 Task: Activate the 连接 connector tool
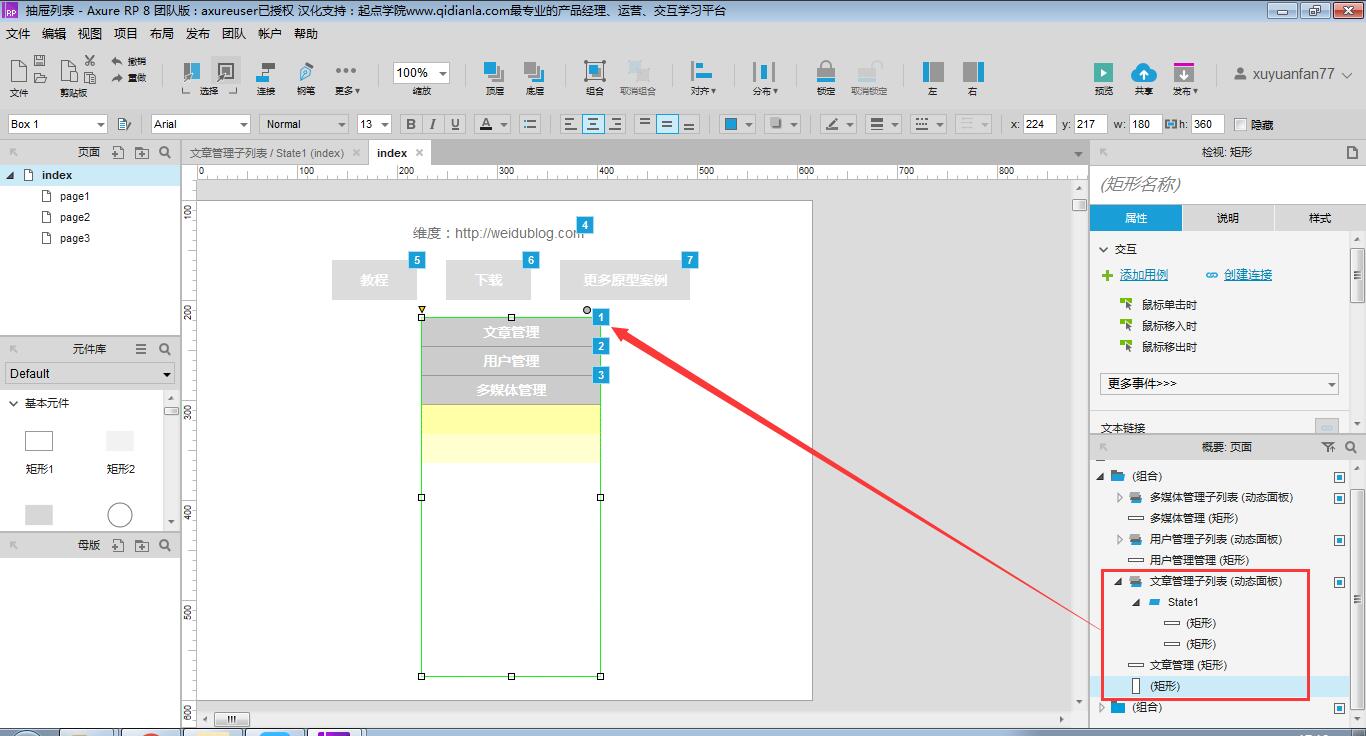click(x=266, y=71)
